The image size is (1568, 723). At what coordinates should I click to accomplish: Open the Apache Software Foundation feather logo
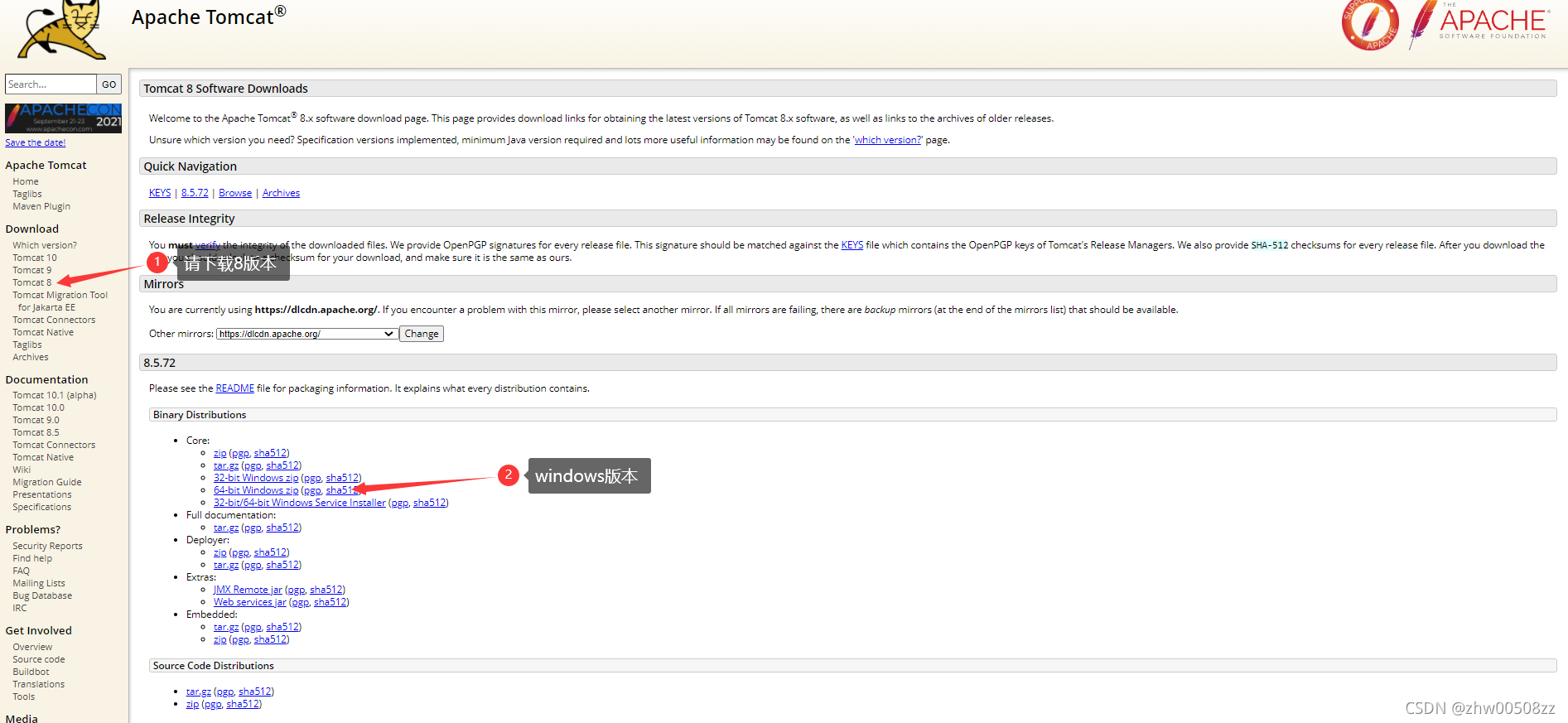[1479, 25]
